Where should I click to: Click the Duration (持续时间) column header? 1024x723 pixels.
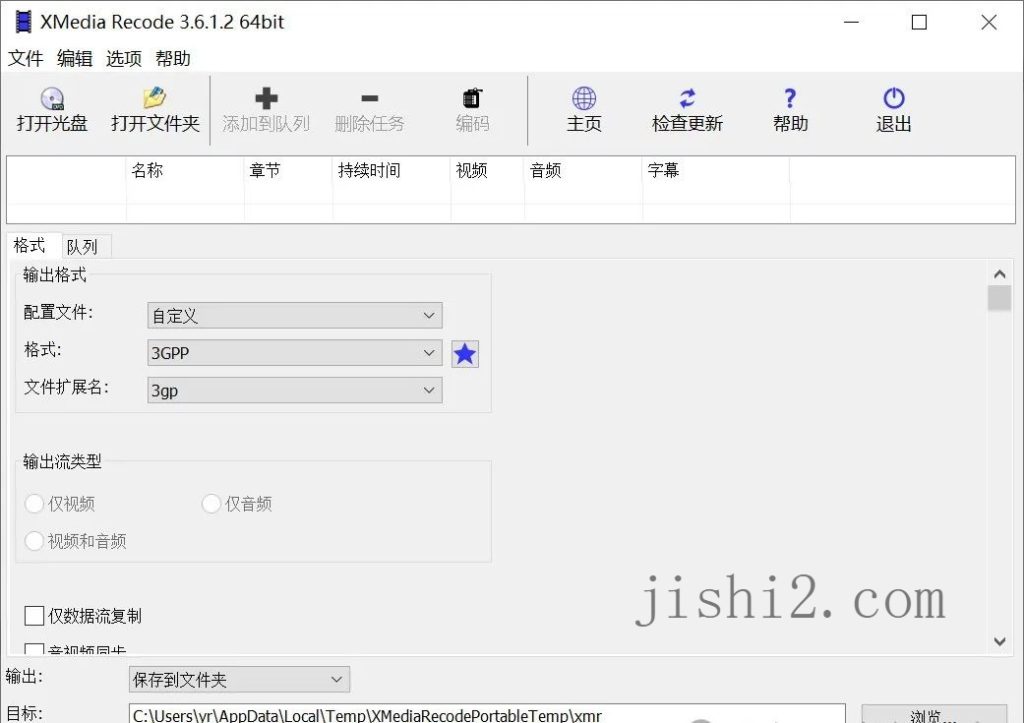[x=391, y=170]
